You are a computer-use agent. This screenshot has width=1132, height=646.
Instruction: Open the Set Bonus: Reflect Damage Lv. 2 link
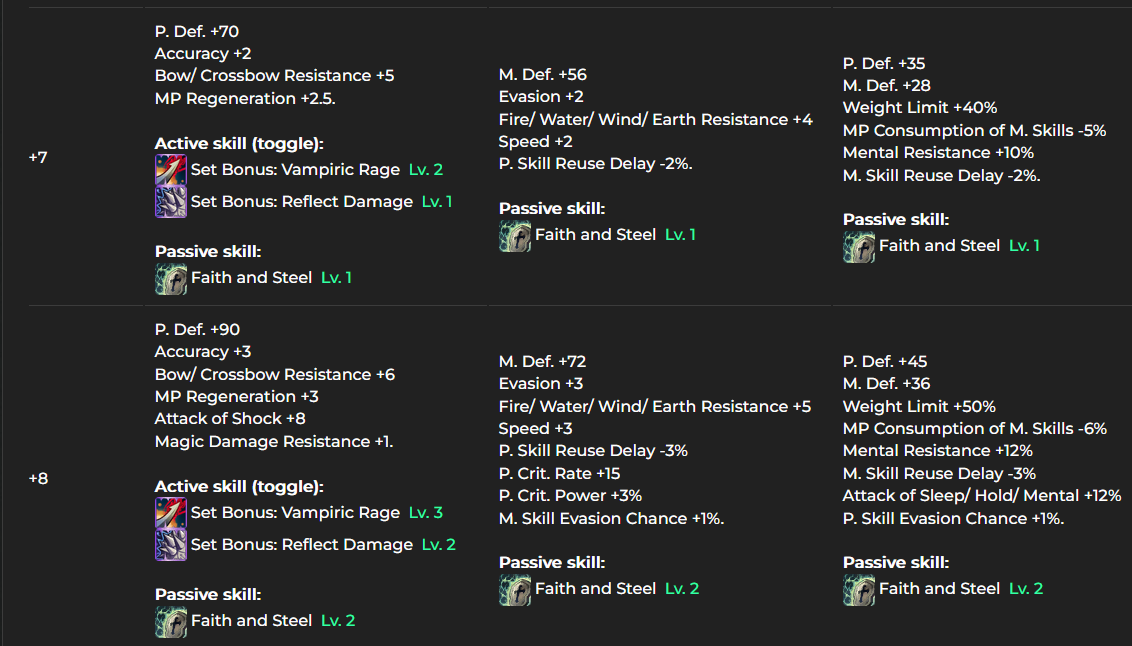coord(301,545)
